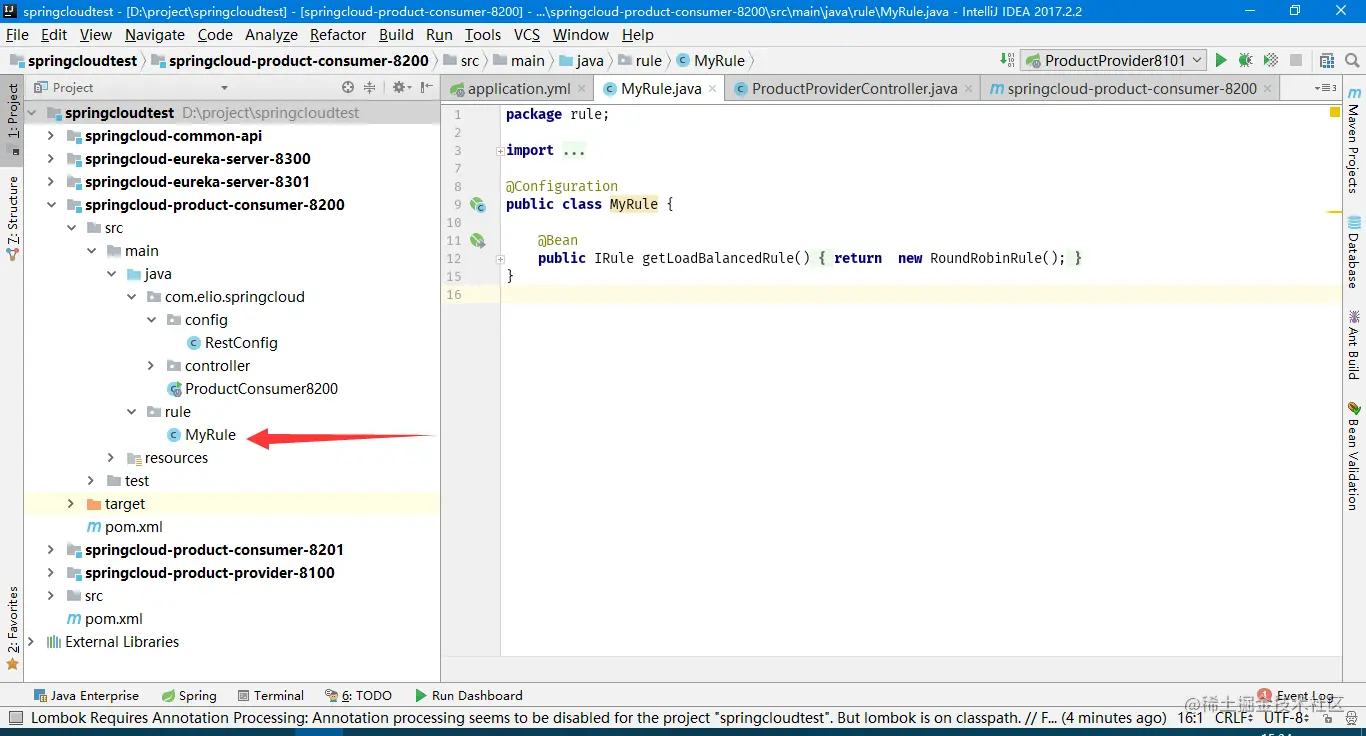
Task: Open the Terminal tool window
Action: [271, 695]
